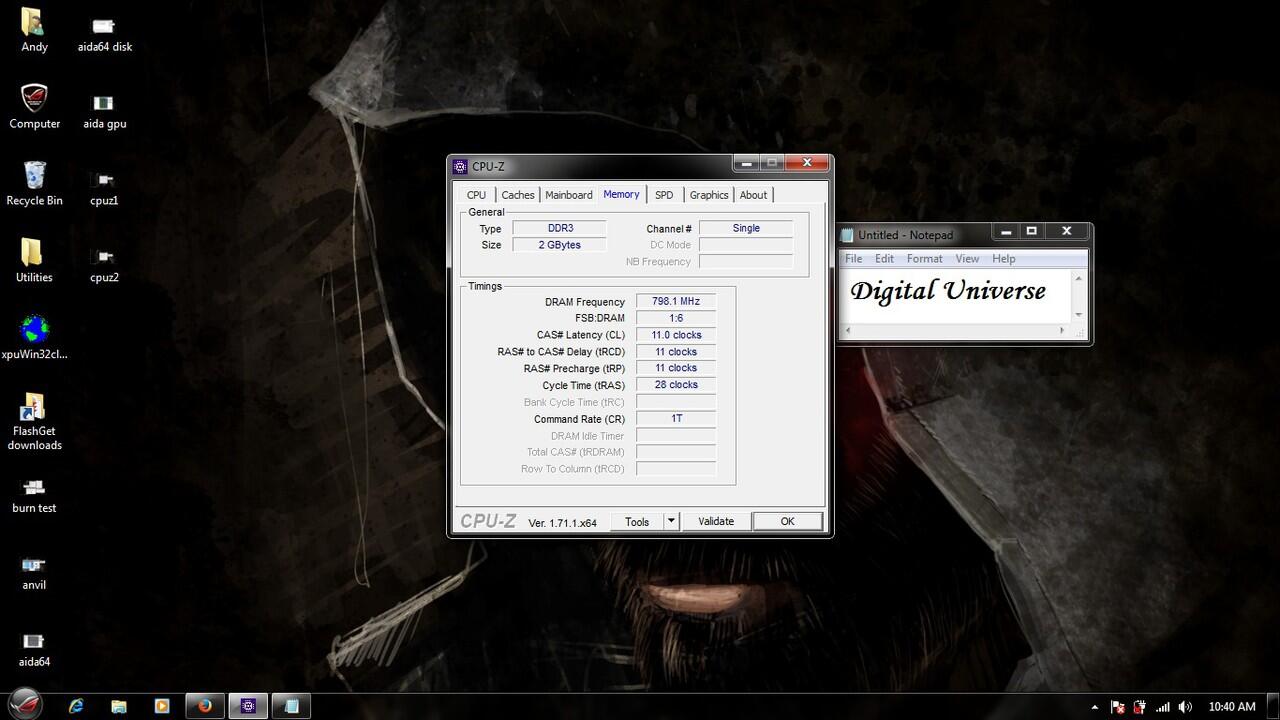Expand the Tools dropdown arrow
1280x720 pixels.
click(672, 521)
